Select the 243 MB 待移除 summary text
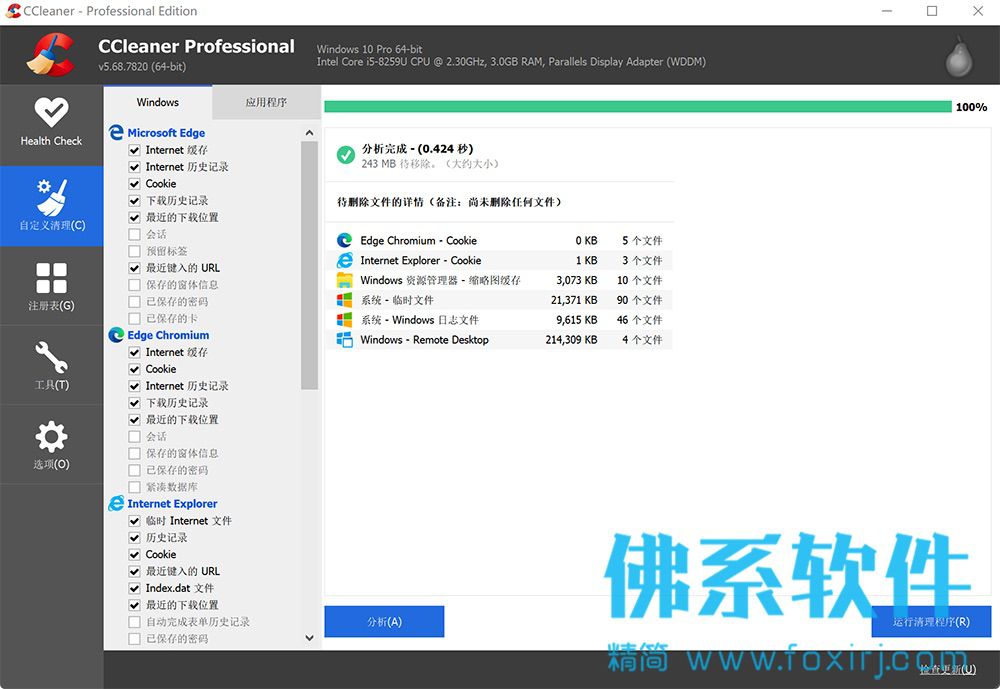The height and width of the screenshot is (689, 1000). click(x=430, y=164)
